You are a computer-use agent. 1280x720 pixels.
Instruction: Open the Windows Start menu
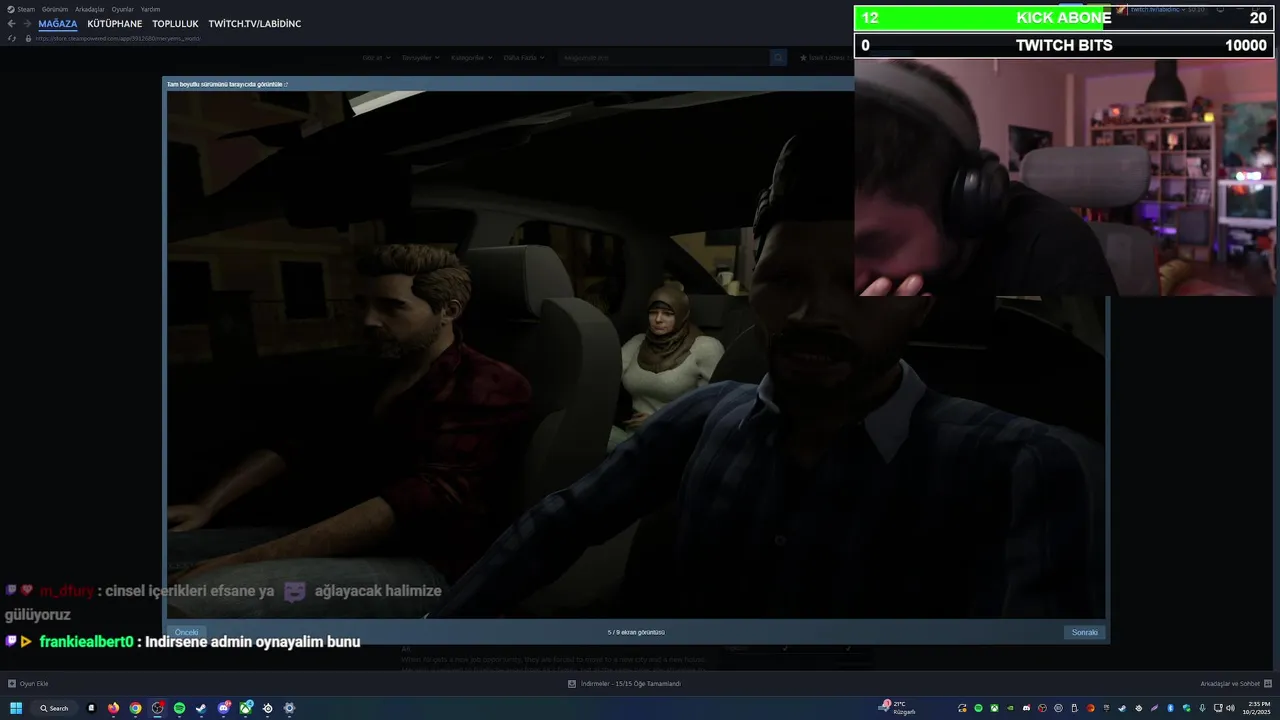tap(16, 708)
